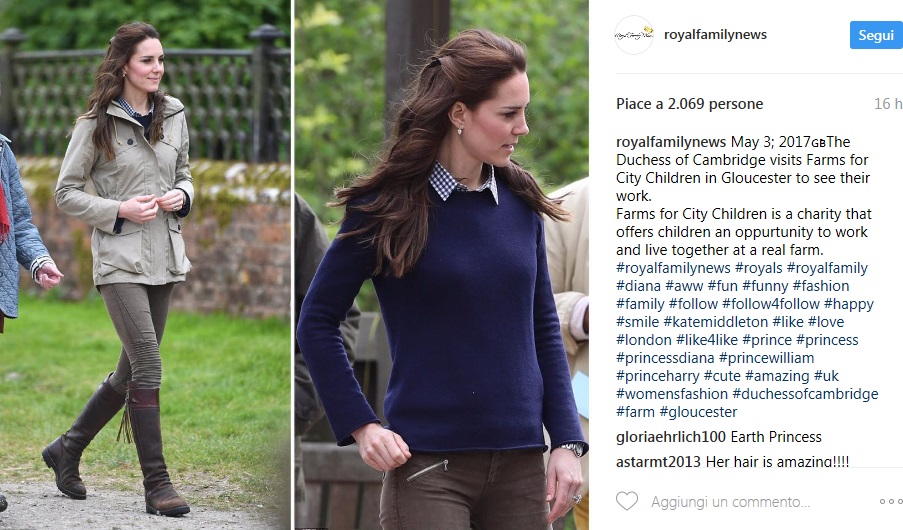Open the #princessdiana hashtag
The image size is (903, 530).
point(665,358)
